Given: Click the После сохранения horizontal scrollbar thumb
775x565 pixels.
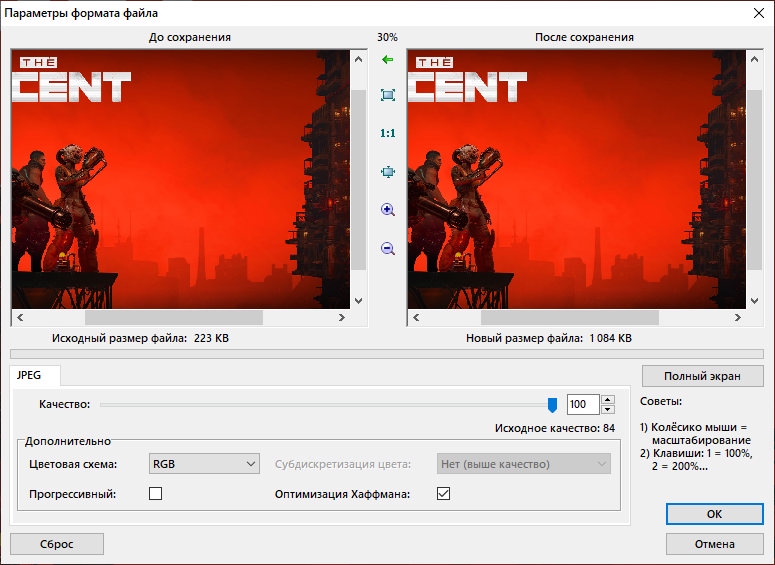Looking at the screenshot, I should click(570, 317).
